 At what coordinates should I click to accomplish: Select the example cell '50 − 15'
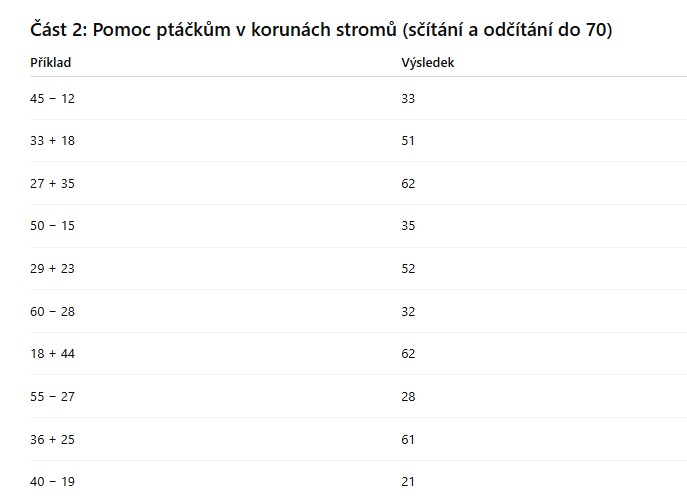click(53, 226)
